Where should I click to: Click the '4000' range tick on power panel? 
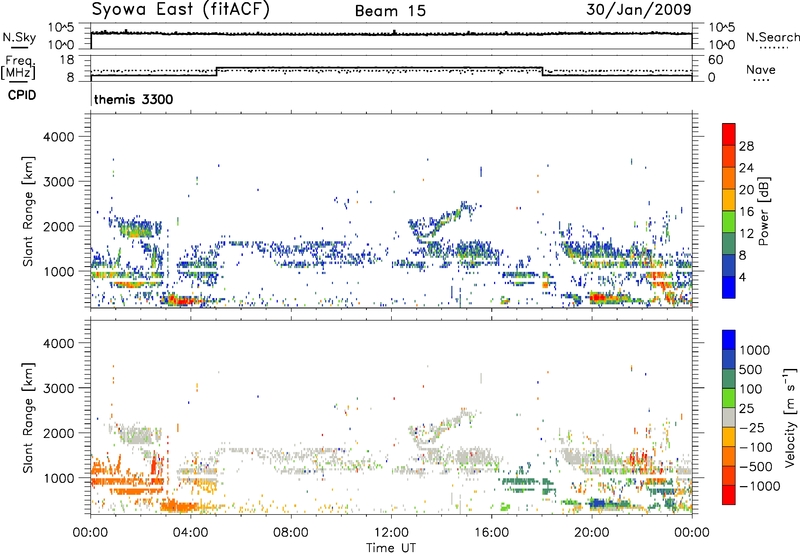pos(58,137)
